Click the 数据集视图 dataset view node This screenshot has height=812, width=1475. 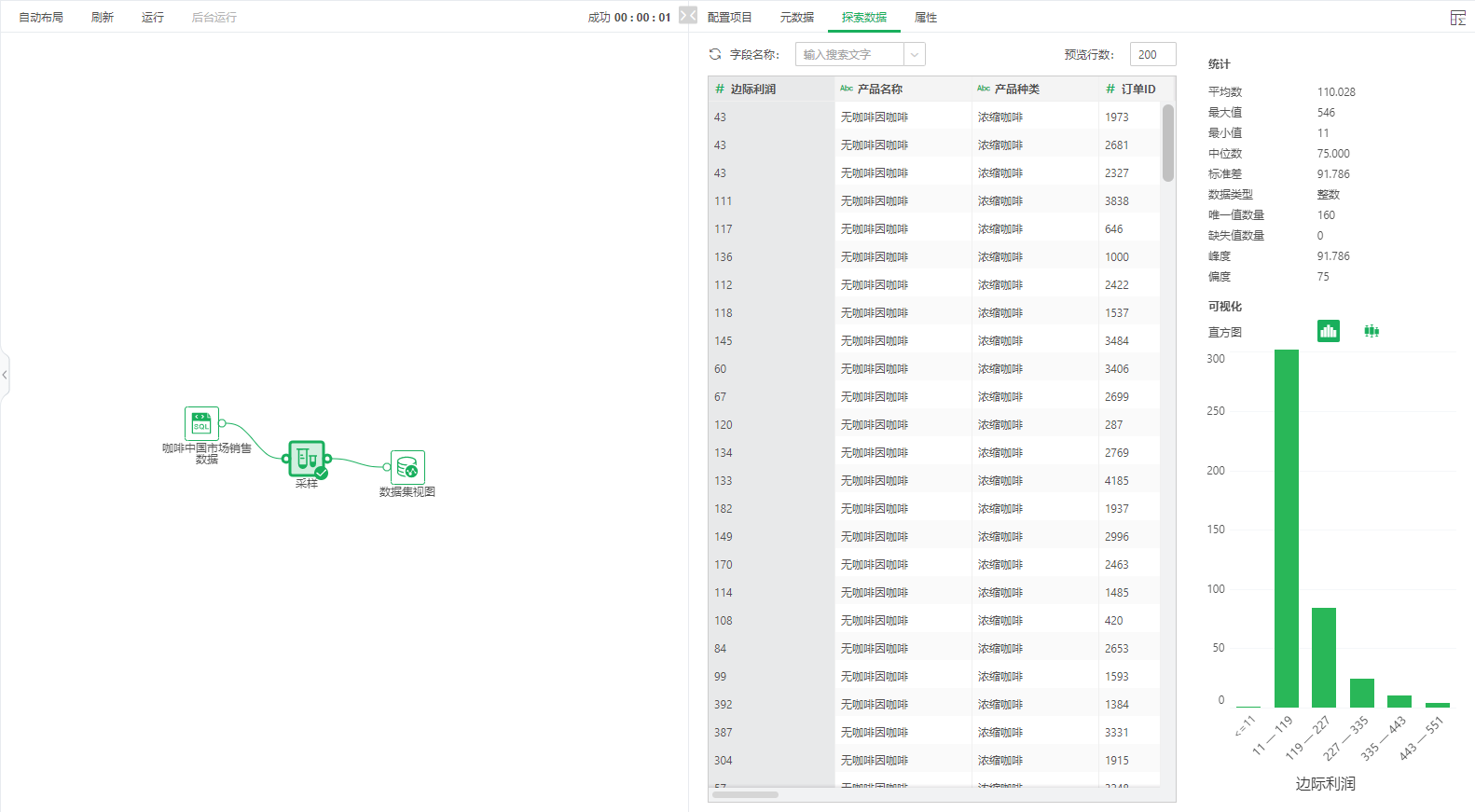[x=407, y=467]
